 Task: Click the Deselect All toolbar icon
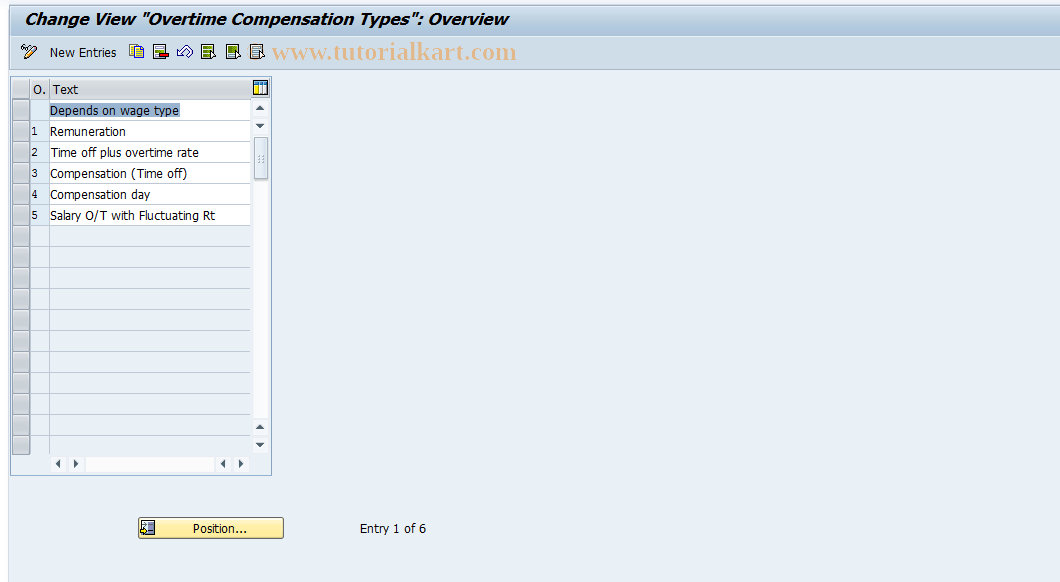[x=257, y=52]
